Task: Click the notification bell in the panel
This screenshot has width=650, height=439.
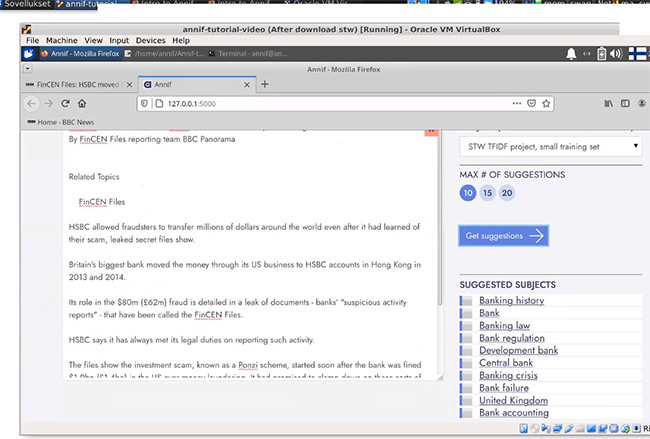Action: click(571, 53)
